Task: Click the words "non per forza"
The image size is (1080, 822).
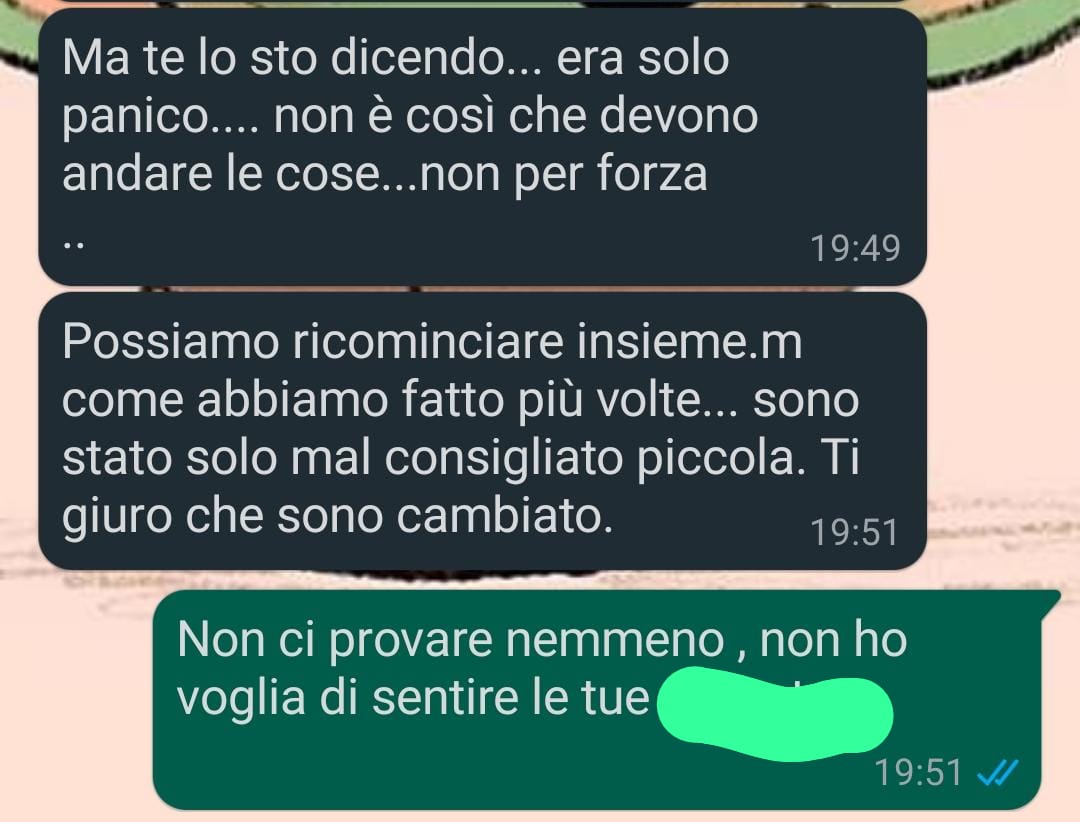Action: point(563,175)
